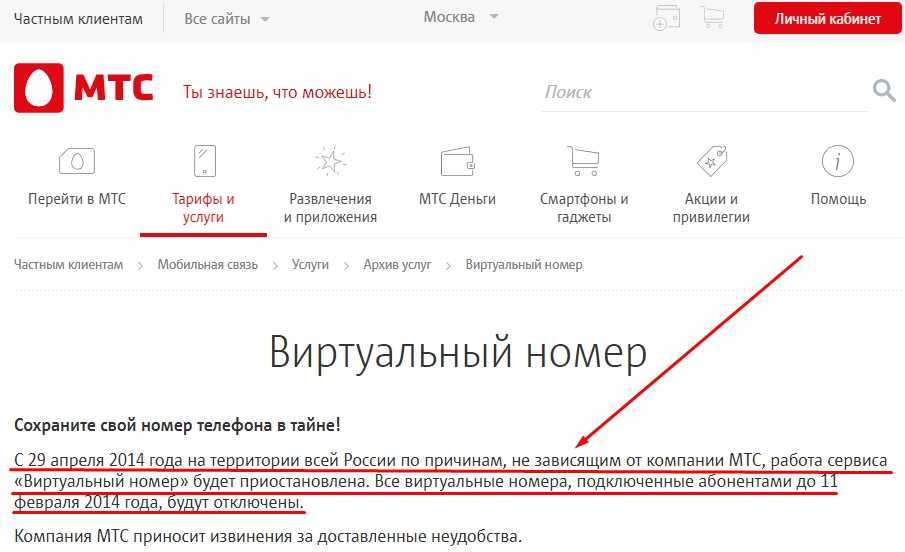Click the slogan Ты знаешь, что можешь!
The width and height of the screenshot is (905, 552).
(277, 92)
